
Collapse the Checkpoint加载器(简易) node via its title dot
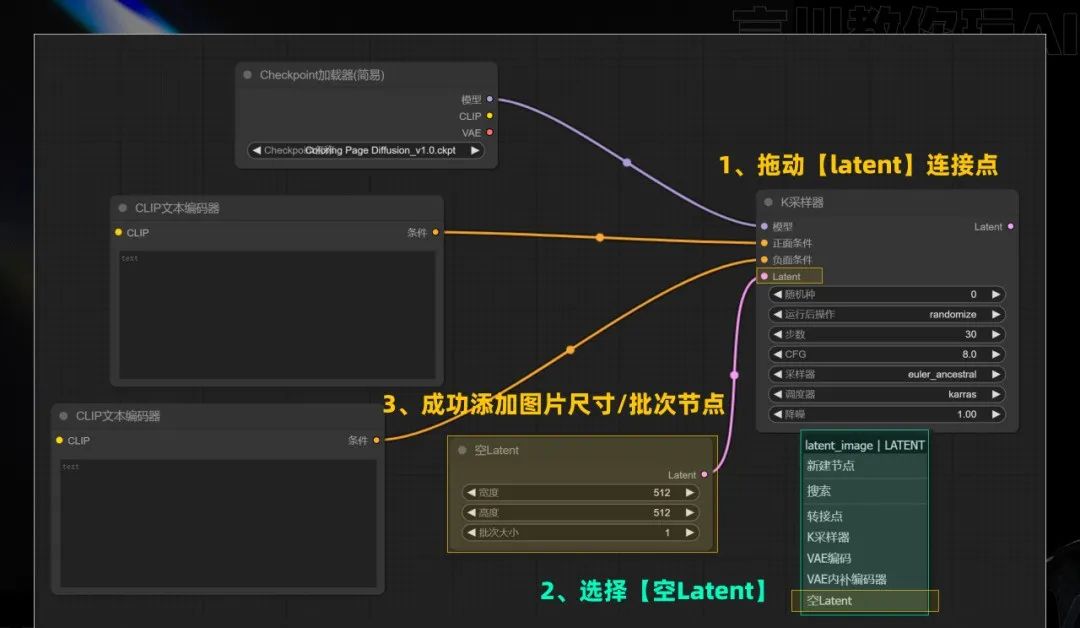coord(247,74)
